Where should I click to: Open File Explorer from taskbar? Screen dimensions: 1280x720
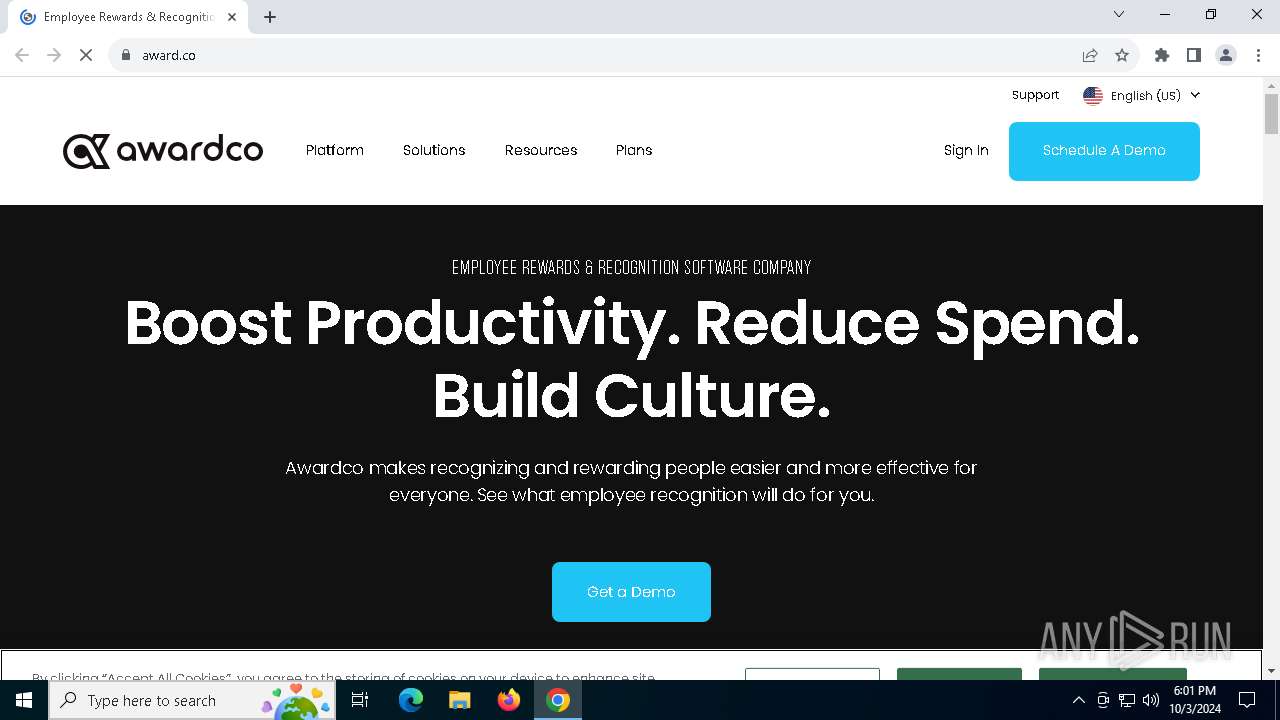[x=460, y=700]
